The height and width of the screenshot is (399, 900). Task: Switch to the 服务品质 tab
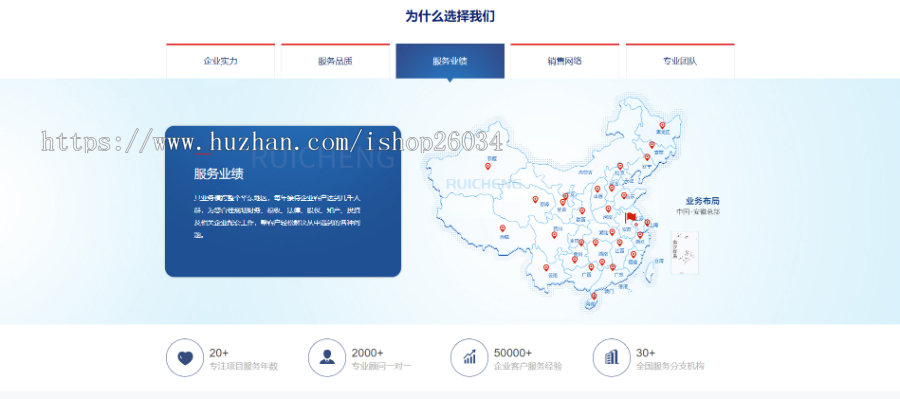tap(335, 61)
